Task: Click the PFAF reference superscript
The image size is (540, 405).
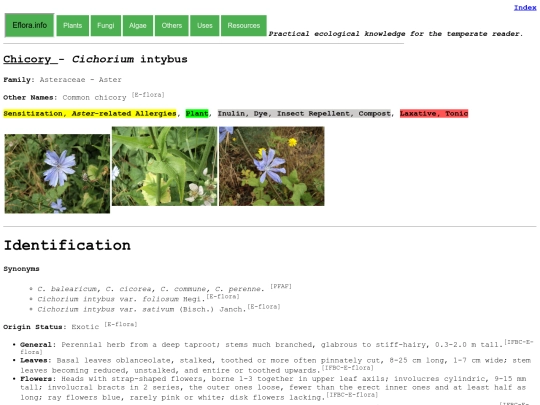Action: (281, 286)
